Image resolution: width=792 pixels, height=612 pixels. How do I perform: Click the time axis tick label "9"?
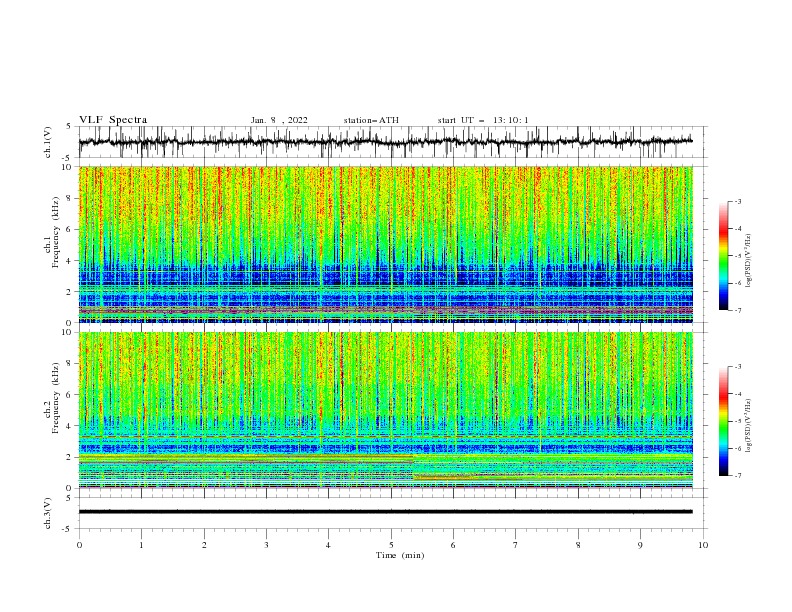pyautogui.click(x=640, y=545)
